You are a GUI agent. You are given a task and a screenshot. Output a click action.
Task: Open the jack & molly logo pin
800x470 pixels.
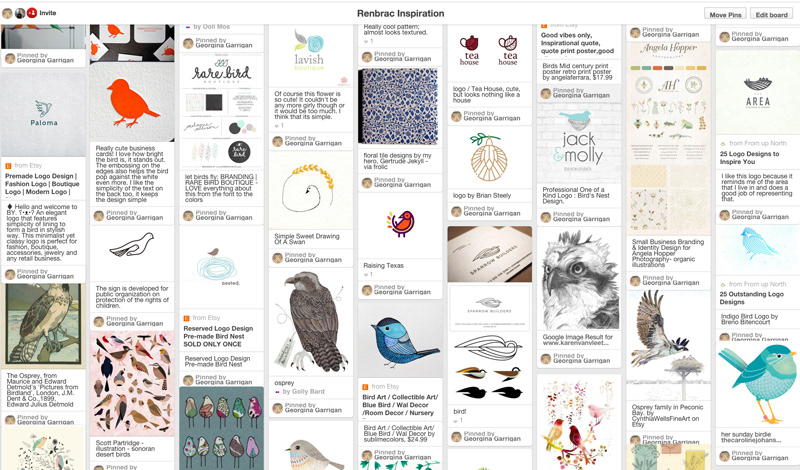[579, 142]
